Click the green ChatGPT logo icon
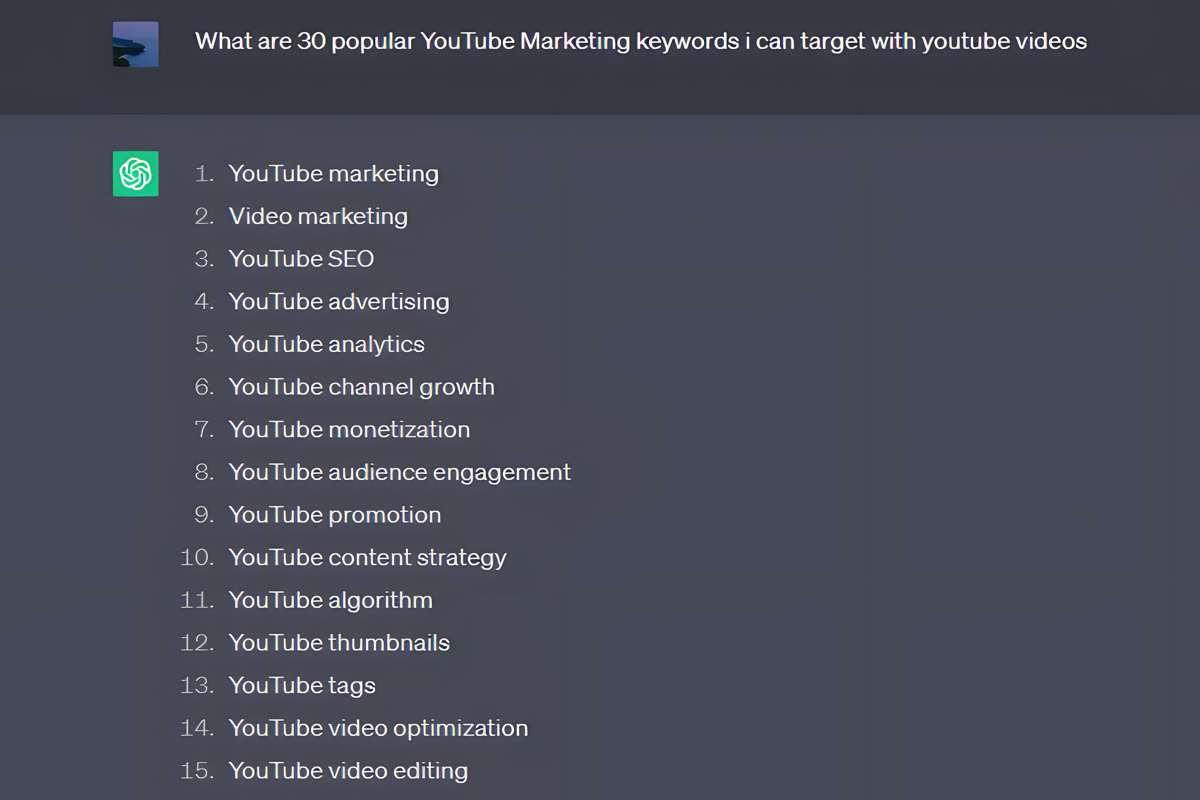Image resolution: width=1200 pixels, height=800 pixels. pos(135,174)
